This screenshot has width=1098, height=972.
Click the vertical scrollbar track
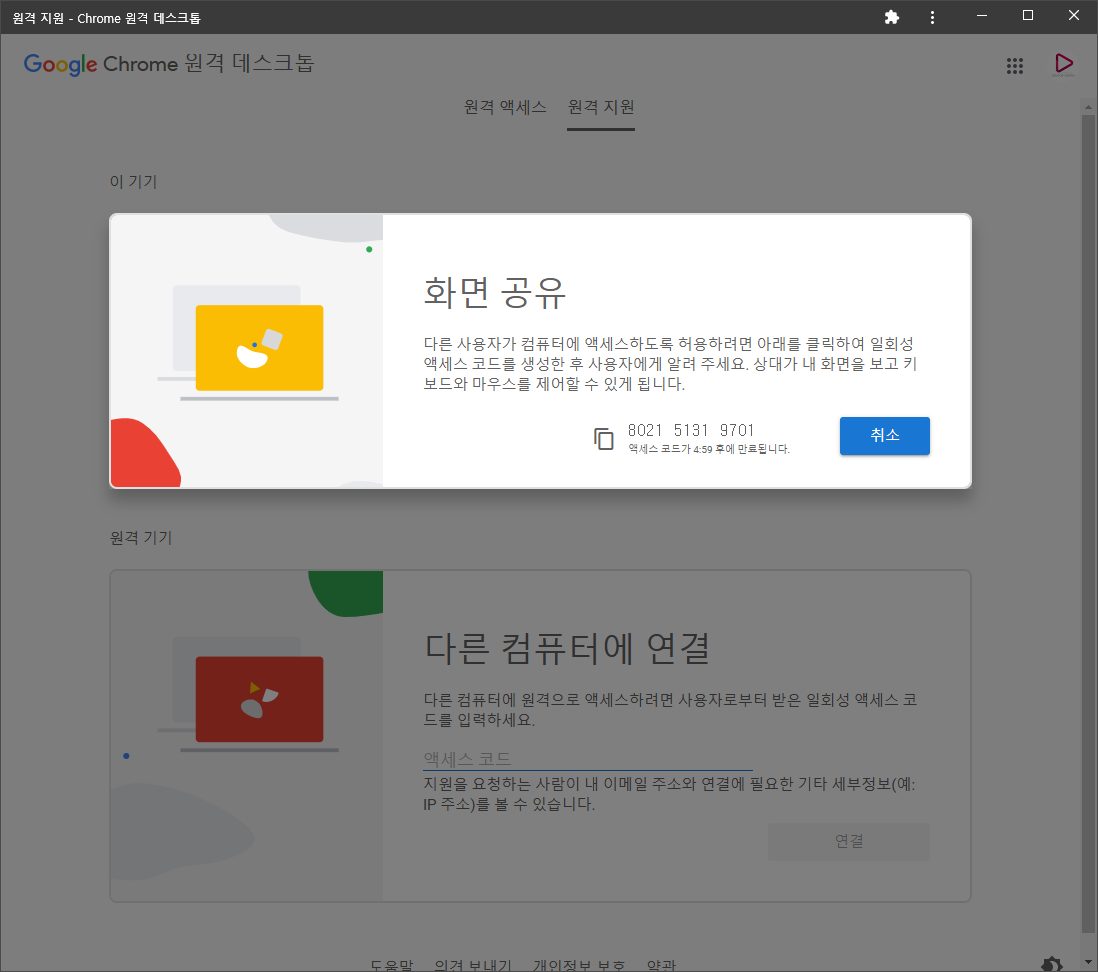click(x=1087, y=532)
